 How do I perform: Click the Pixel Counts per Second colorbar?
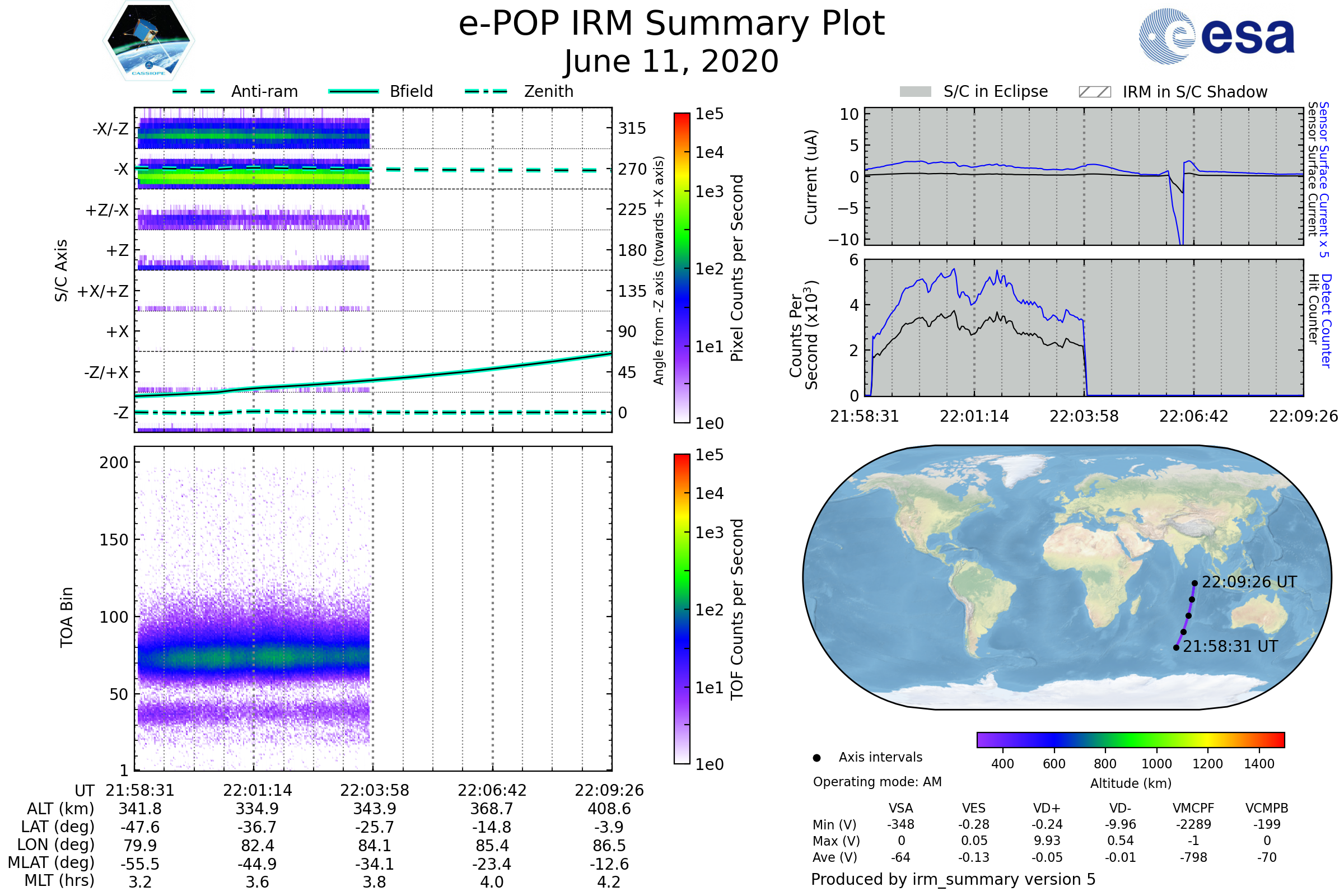(x=682, y=268)
